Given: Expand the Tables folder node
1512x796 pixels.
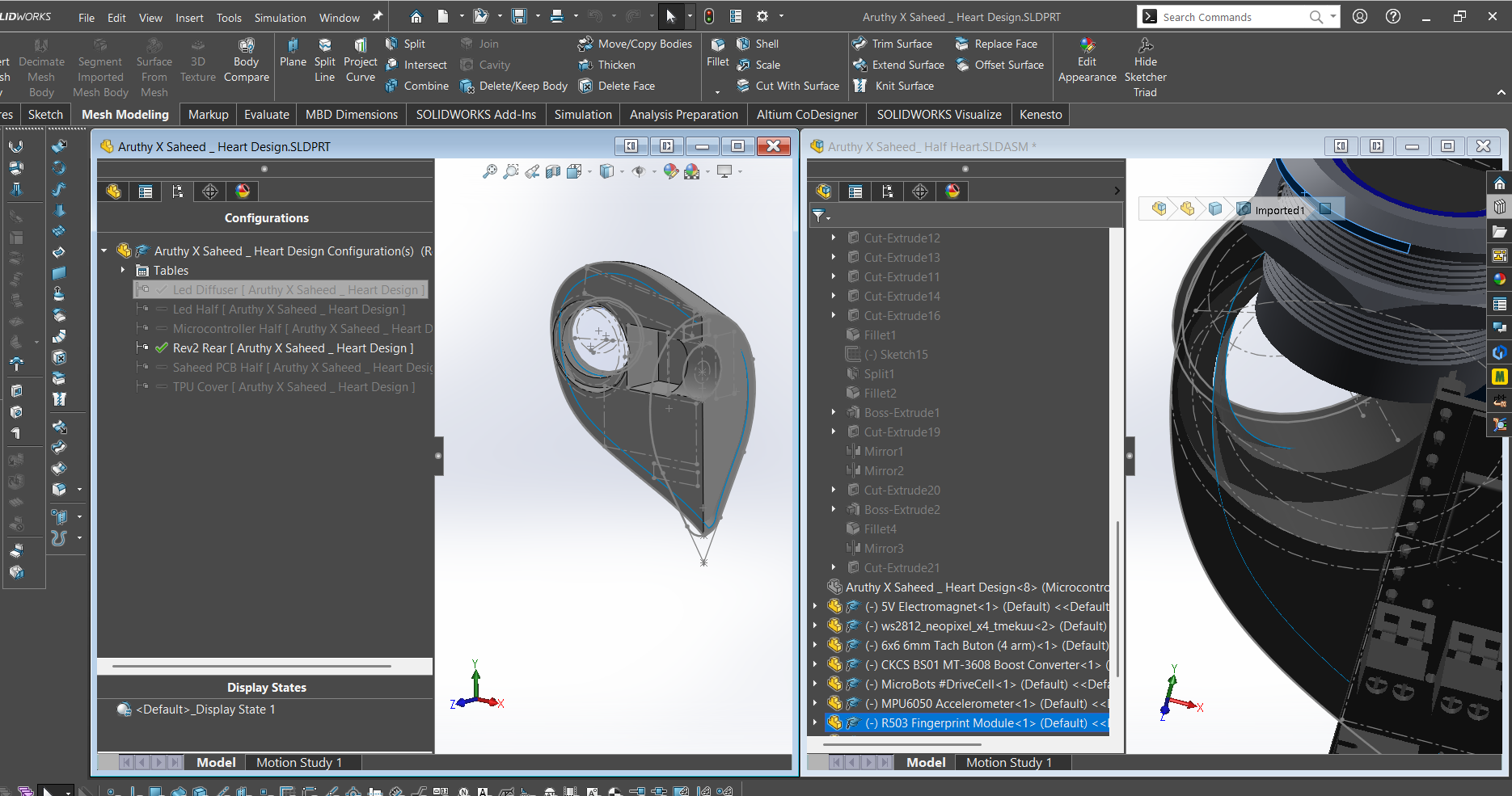Looking at the screenshot, I should (123, 271).
